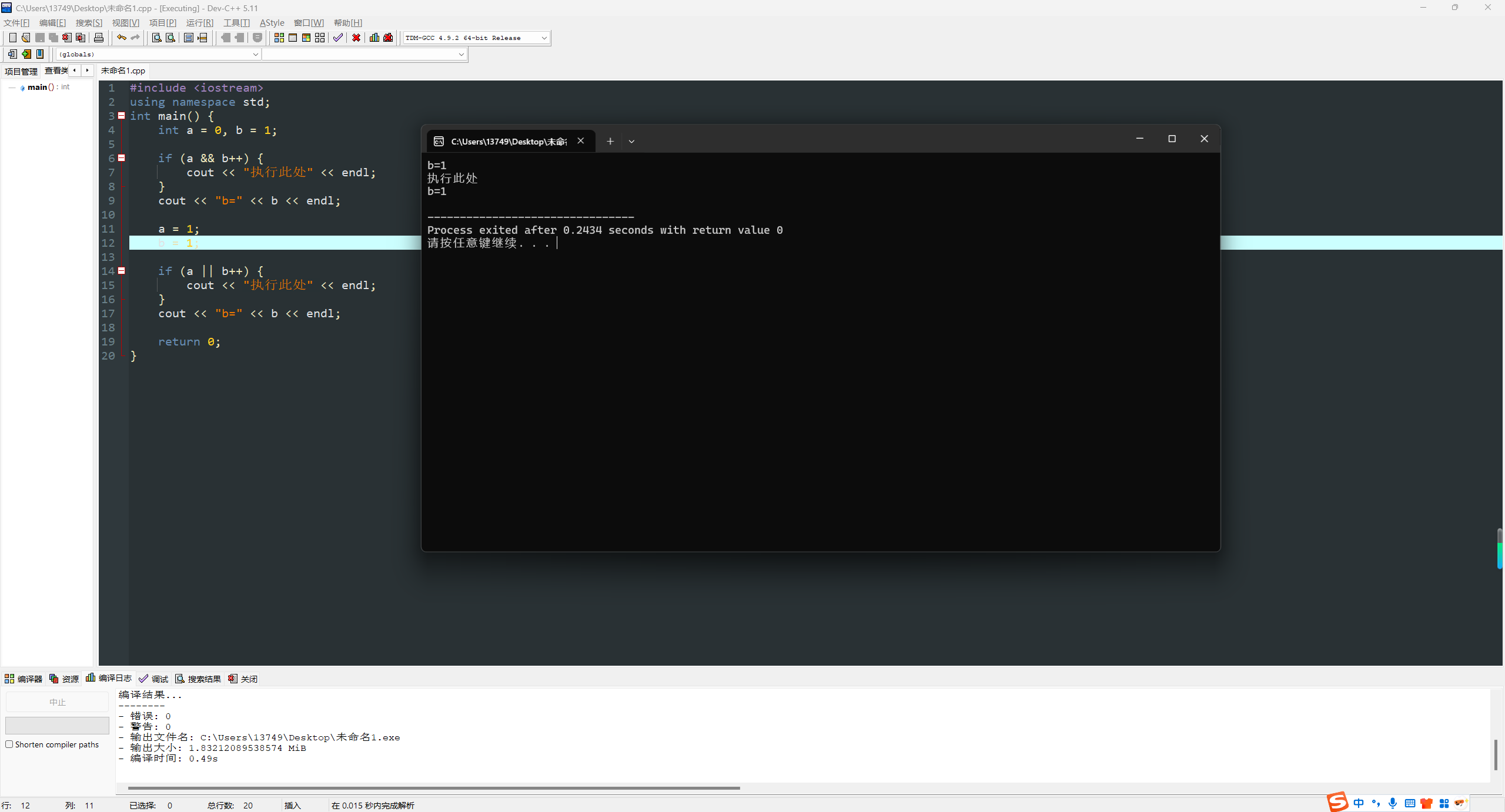
Task: Click the Profile bar chart icon
Action: tap(374, 38)
